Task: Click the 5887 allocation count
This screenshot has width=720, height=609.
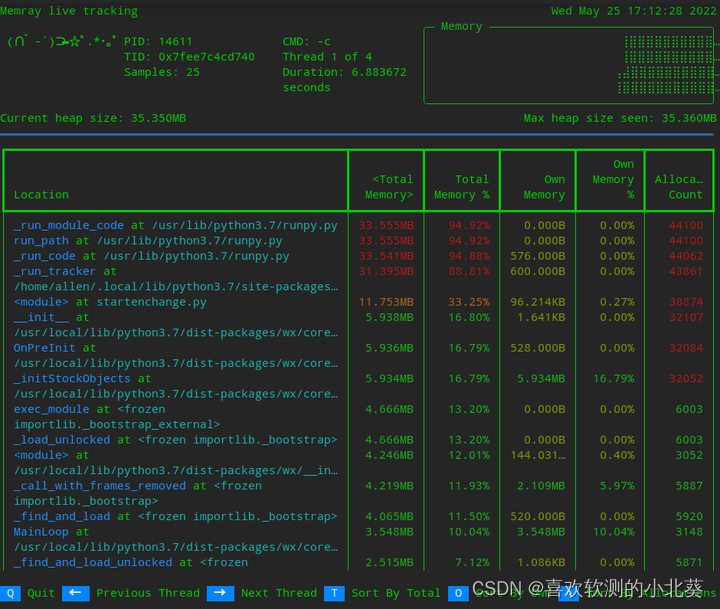Action: [689, 486]
